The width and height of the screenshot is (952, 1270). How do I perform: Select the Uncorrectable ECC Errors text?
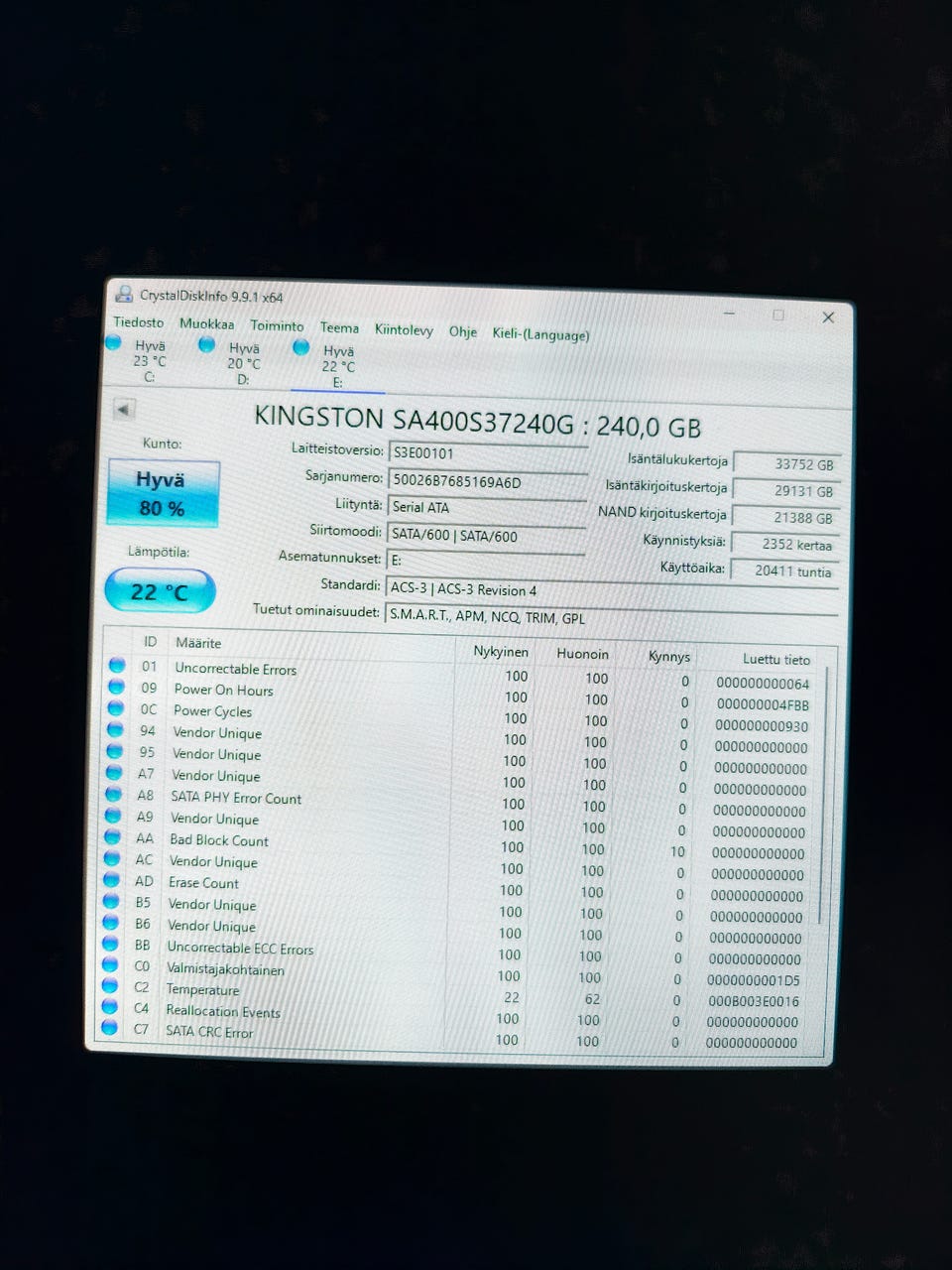[x=240, y=949]
